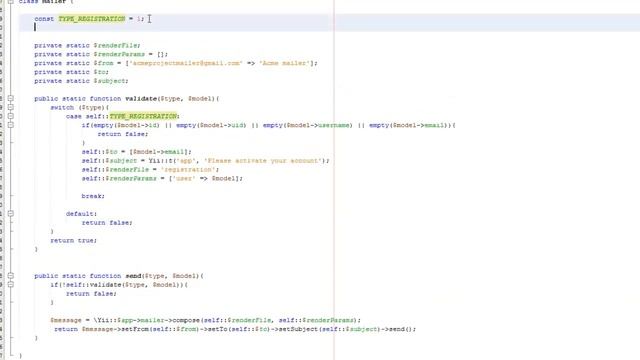
Task: Click the default: label
Action: pos(81,213)
